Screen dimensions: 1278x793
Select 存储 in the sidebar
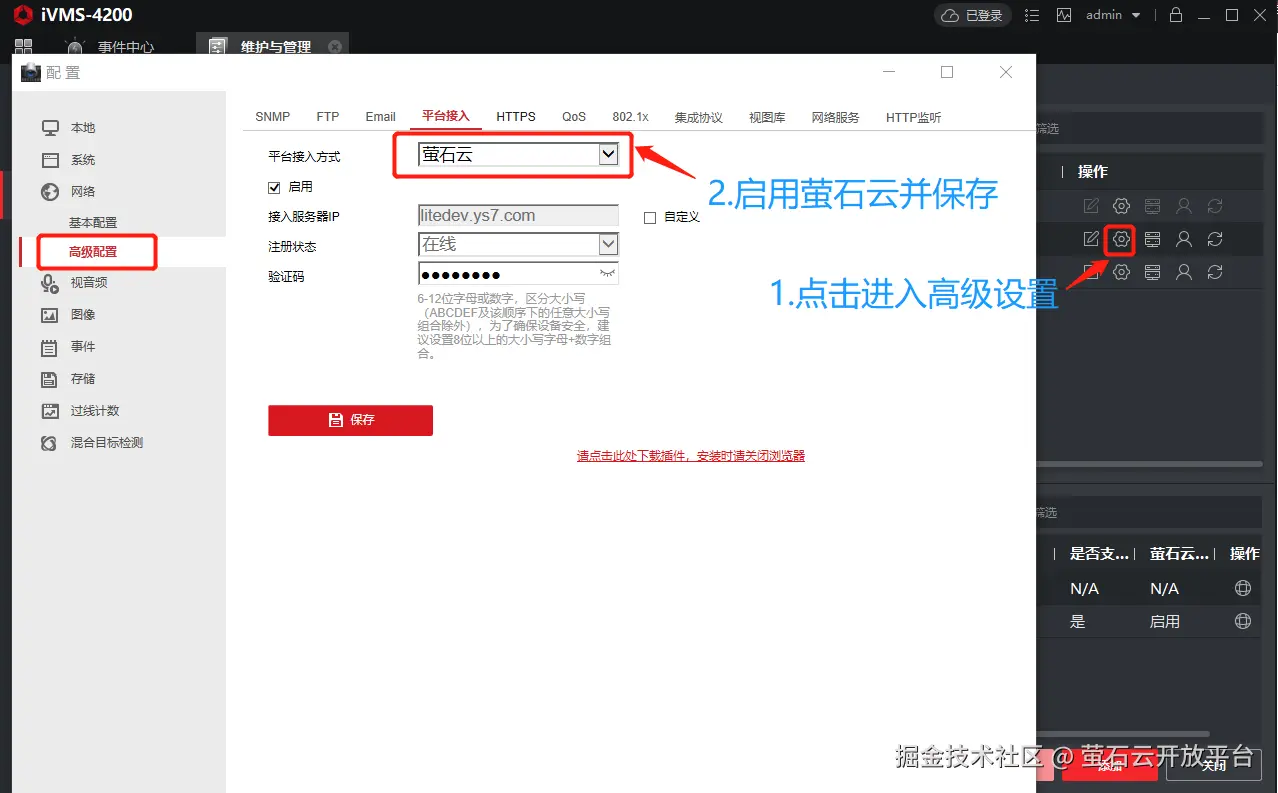83,379
